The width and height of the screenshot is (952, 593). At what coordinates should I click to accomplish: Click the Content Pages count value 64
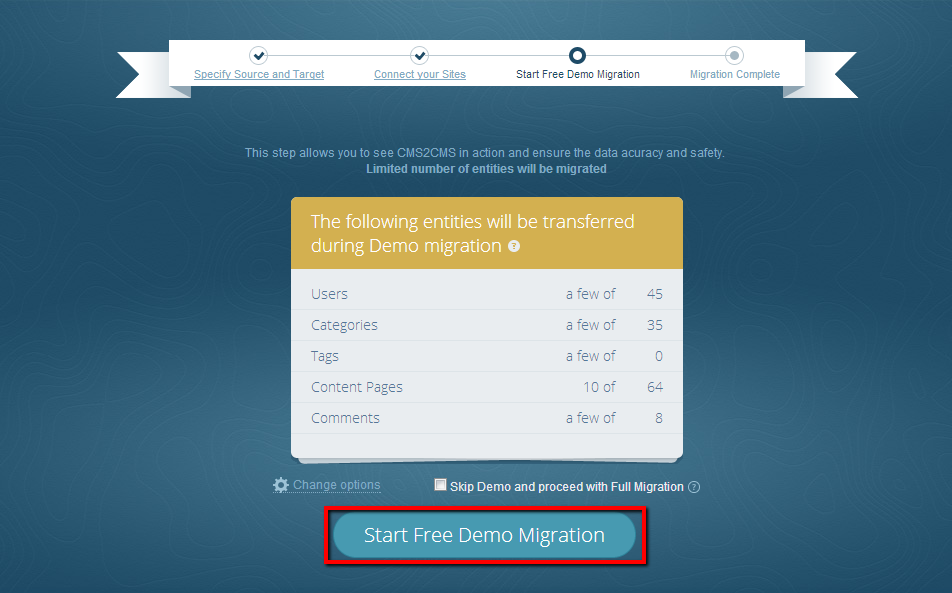click(654, 387)
